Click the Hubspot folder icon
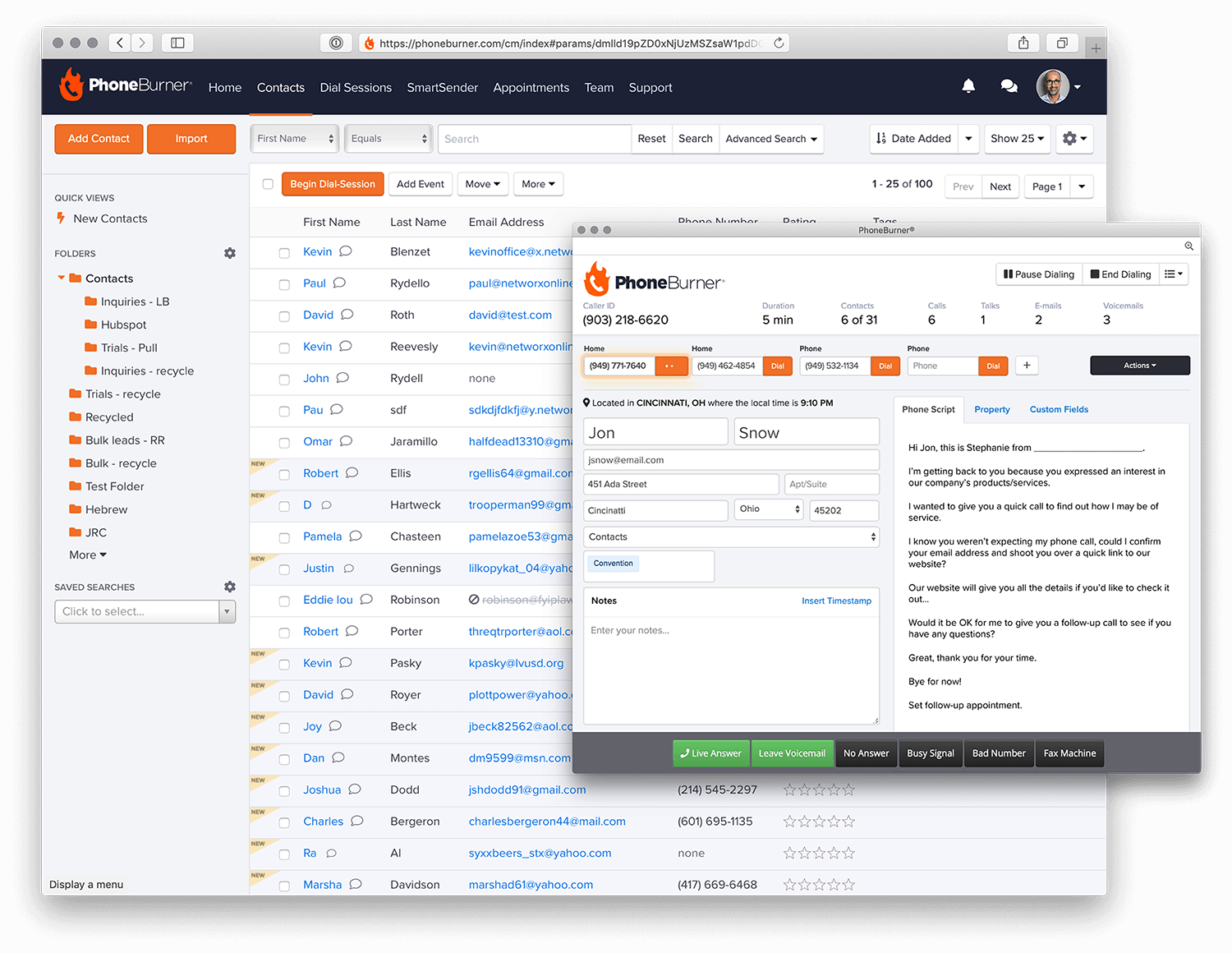Viewport: 1232px width, 953px height. pos(91,324)
